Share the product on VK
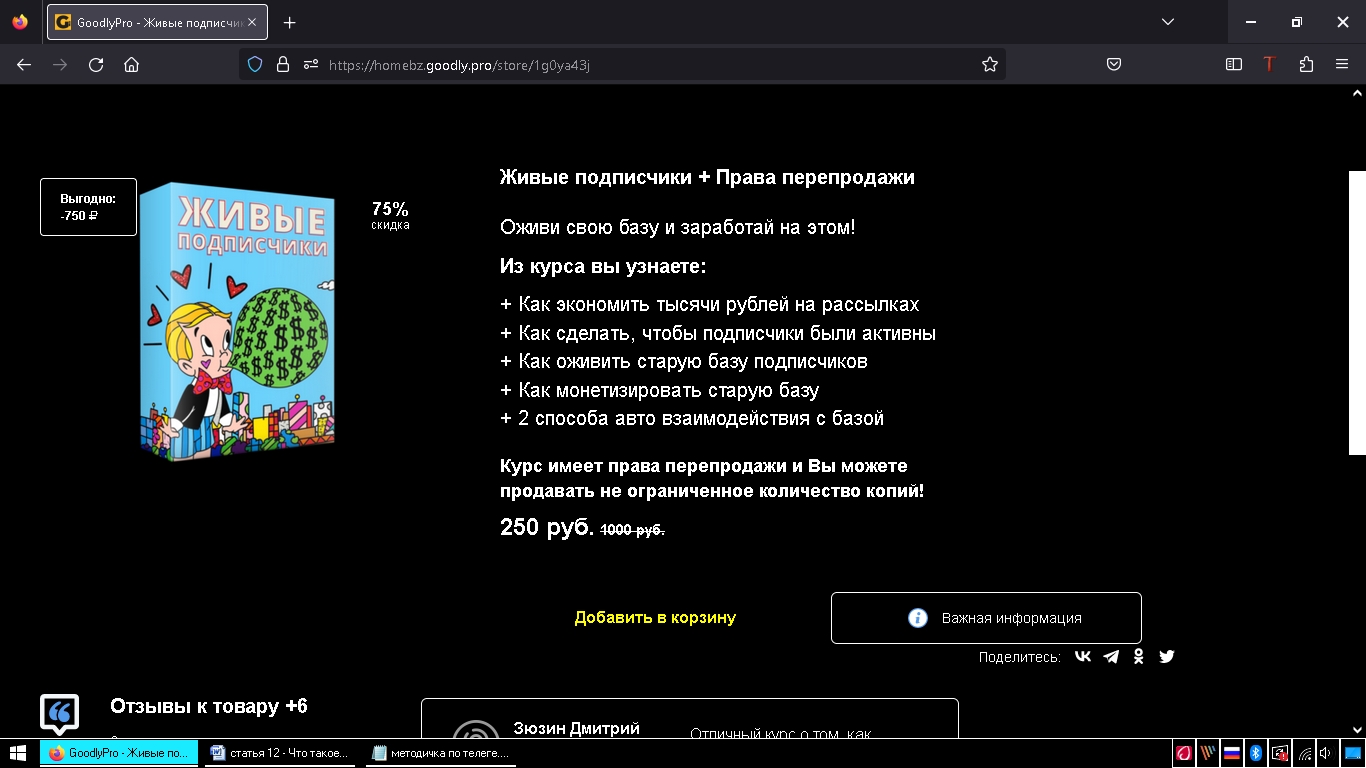 pos(1083,657)
